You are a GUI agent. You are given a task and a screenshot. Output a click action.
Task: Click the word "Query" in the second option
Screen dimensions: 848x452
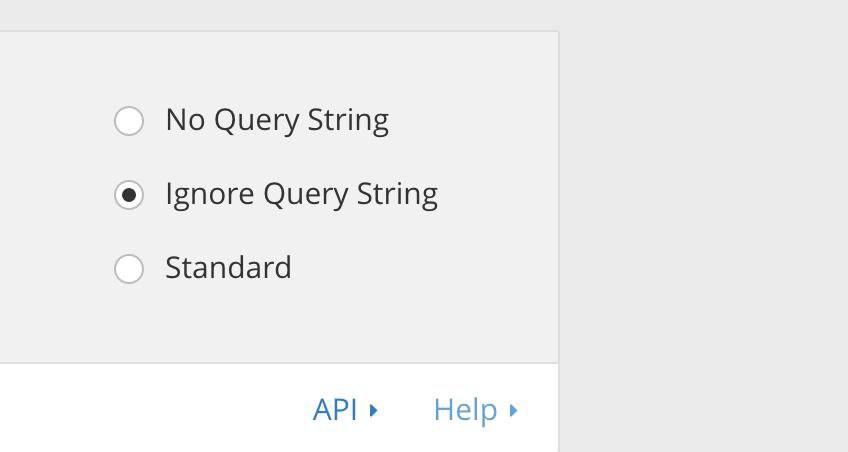[x=306, y=194]
